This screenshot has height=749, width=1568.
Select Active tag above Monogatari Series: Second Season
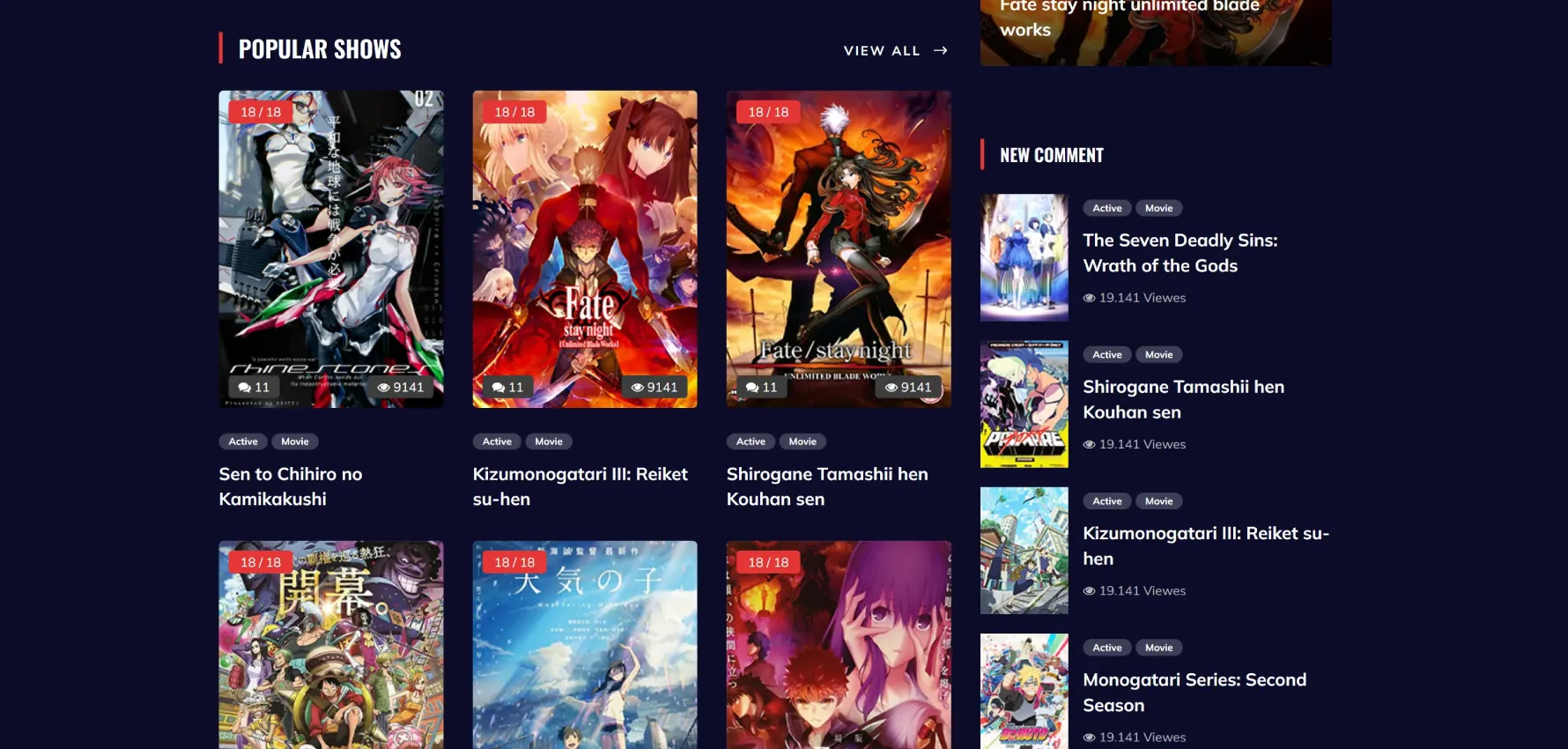pyautogui.click(x=1107, y=648)
